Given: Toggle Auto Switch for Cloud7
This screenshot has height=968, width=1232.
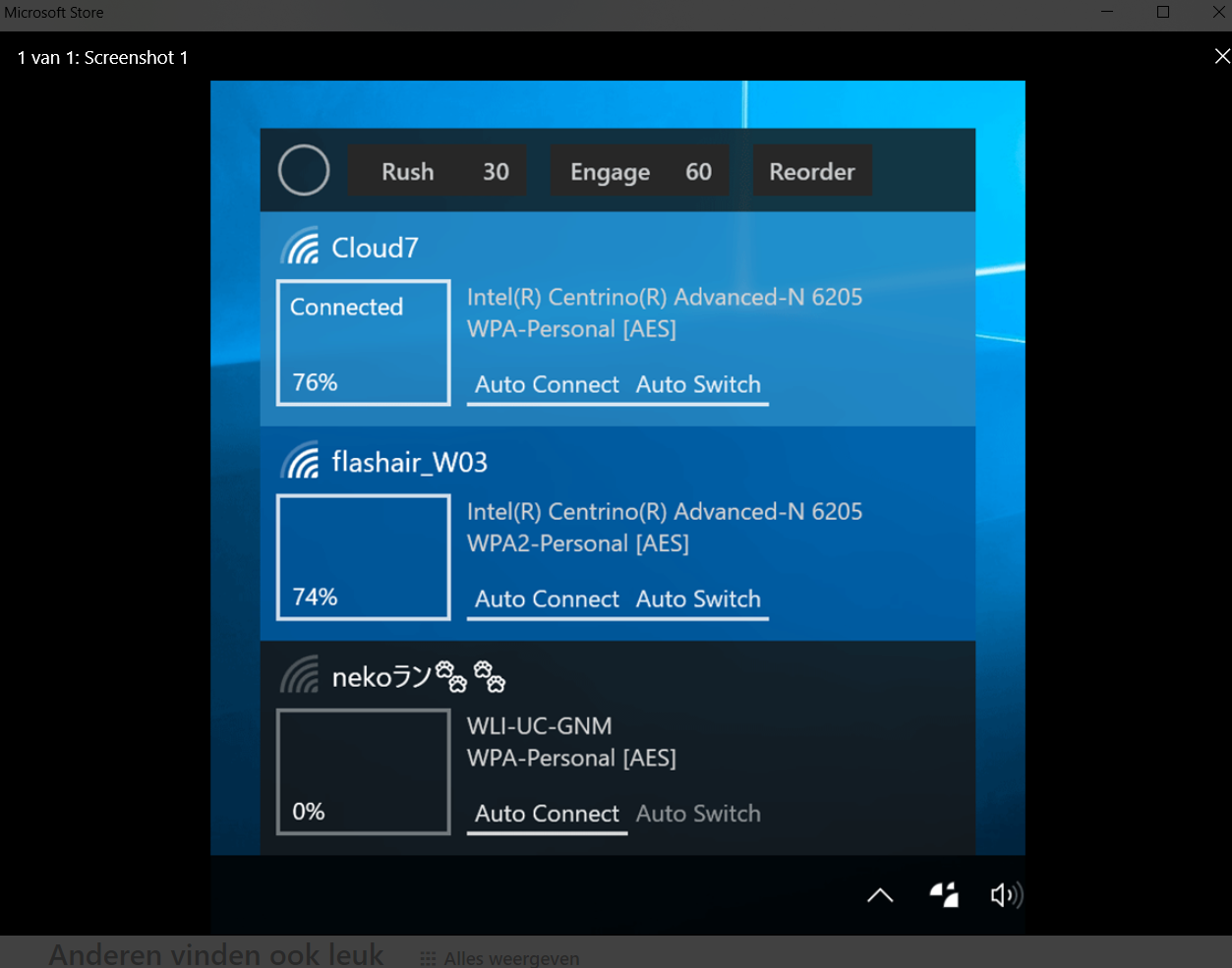Looking at the screenshot, I should pos(698,385).
